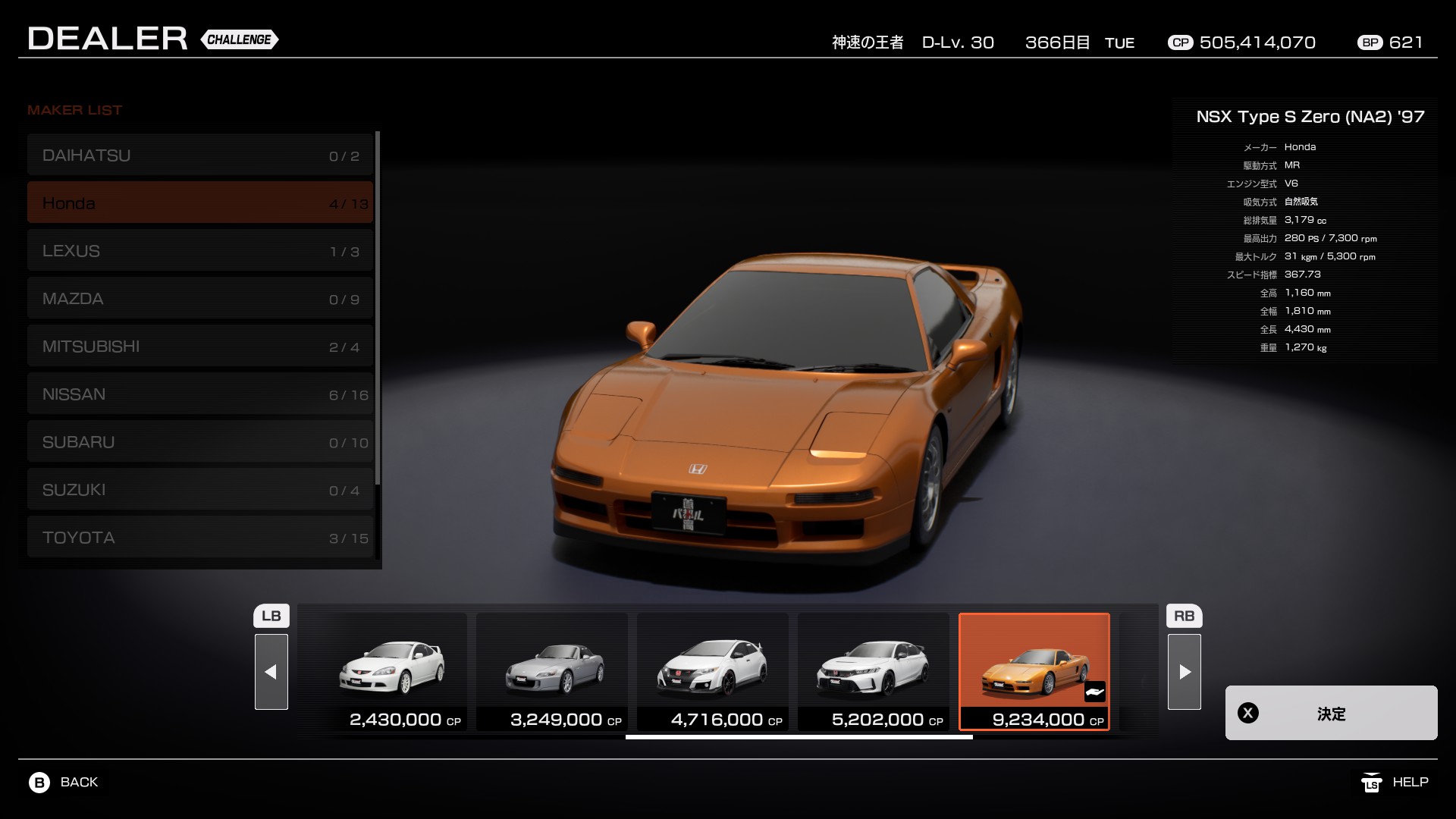Choose NISSAN from maker list
1456x819 pixels.
click(200, 394)
